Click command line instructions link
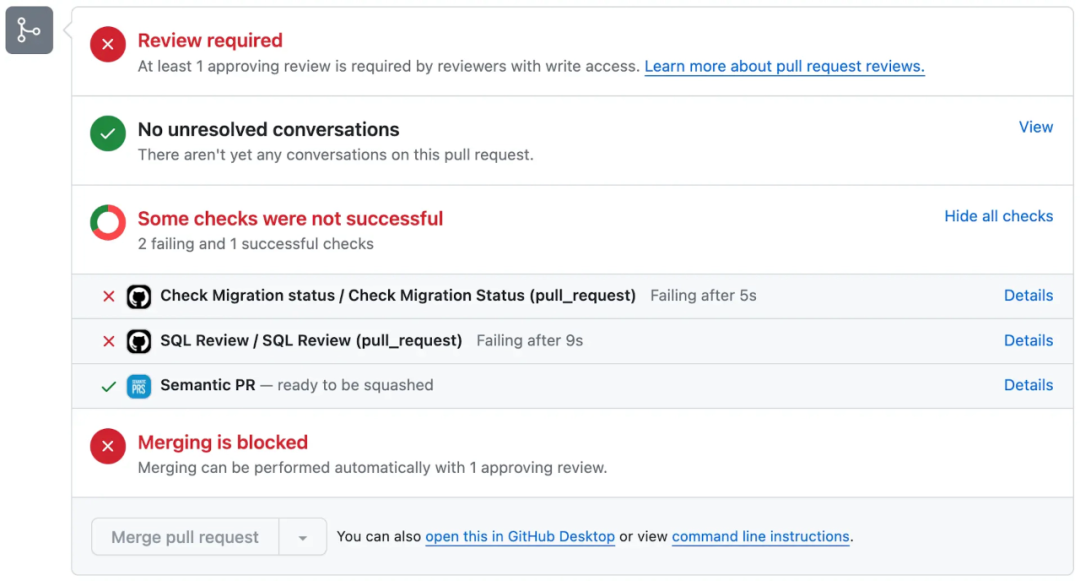The width and height of the screenshot is (1080, 581). pyautogui.click(x=760, y=537)
